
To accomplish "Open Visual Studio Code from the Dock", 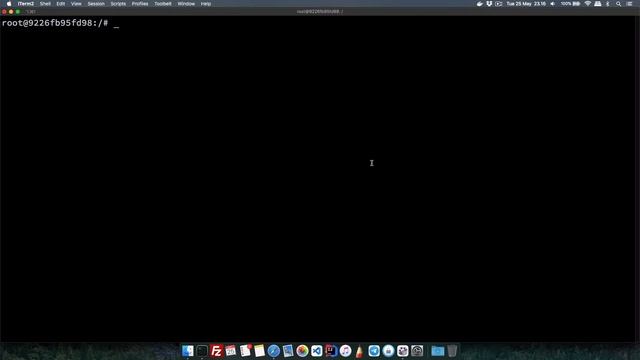I will coord(317,351).
